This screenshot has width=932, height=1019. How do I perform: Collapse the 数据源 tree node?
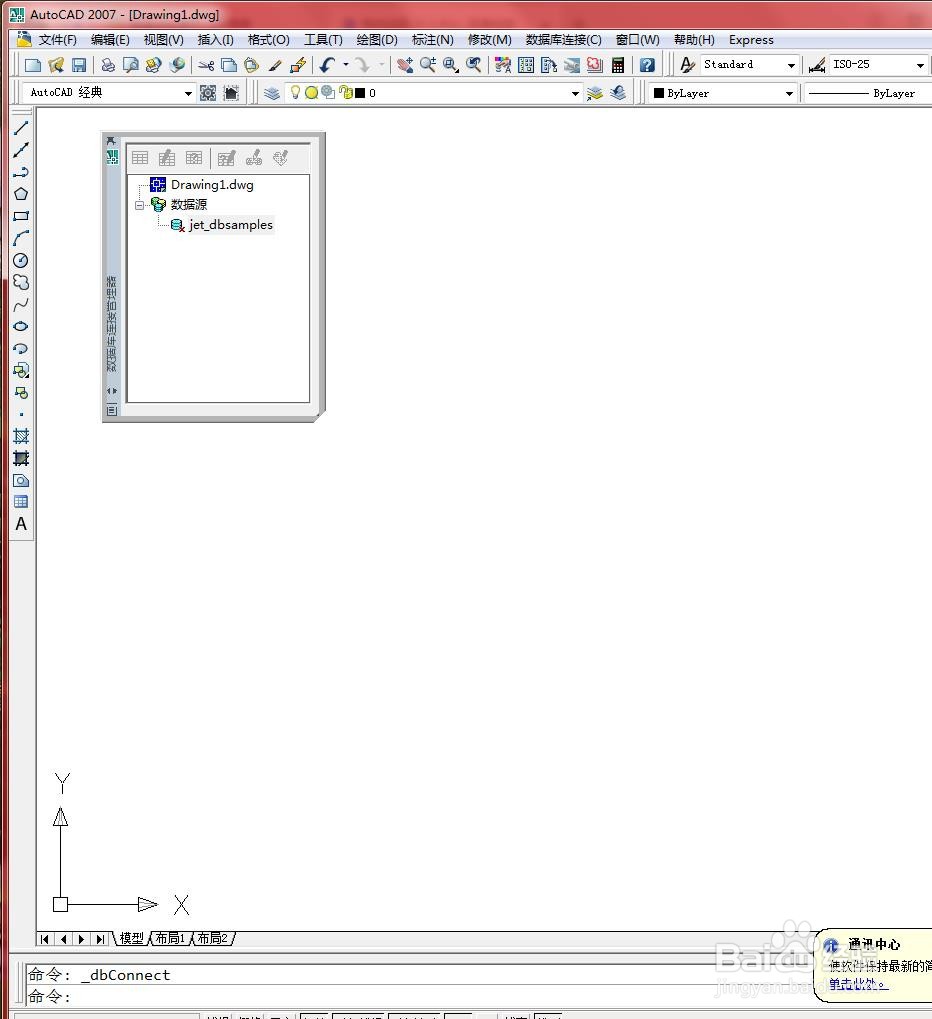coord(140,205)
